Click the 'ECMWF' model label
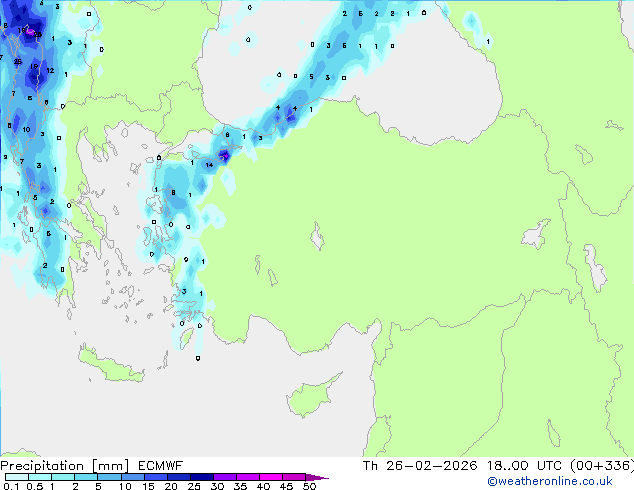The image size is (634, 490). click(161, 466)
